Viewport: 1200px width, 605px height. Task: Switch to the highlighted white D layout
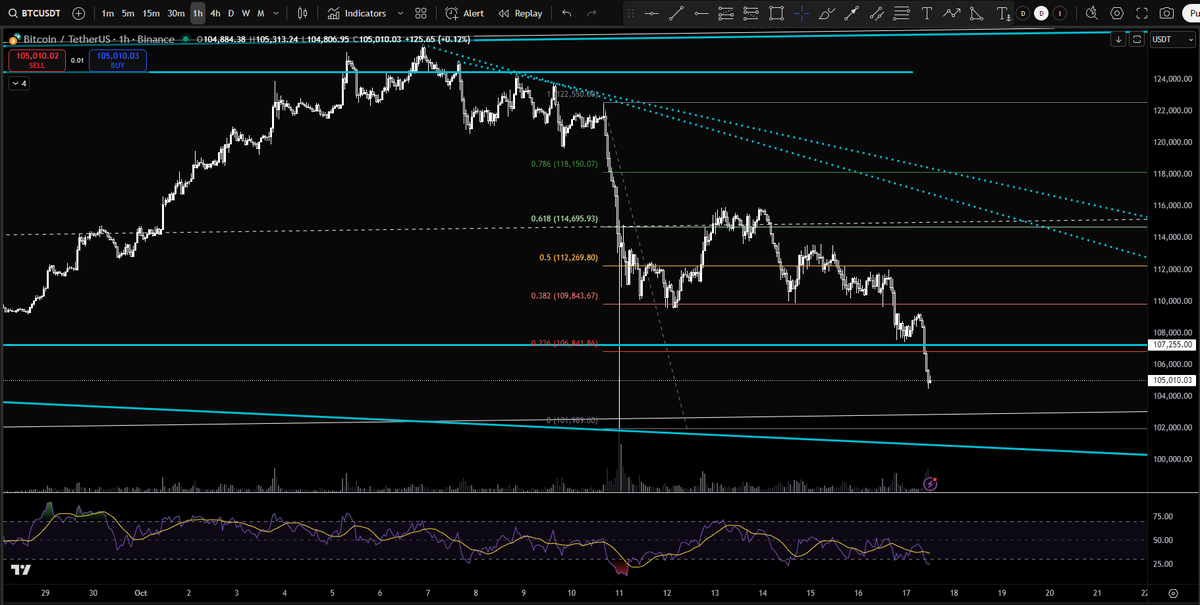(x=1041, y=13)
